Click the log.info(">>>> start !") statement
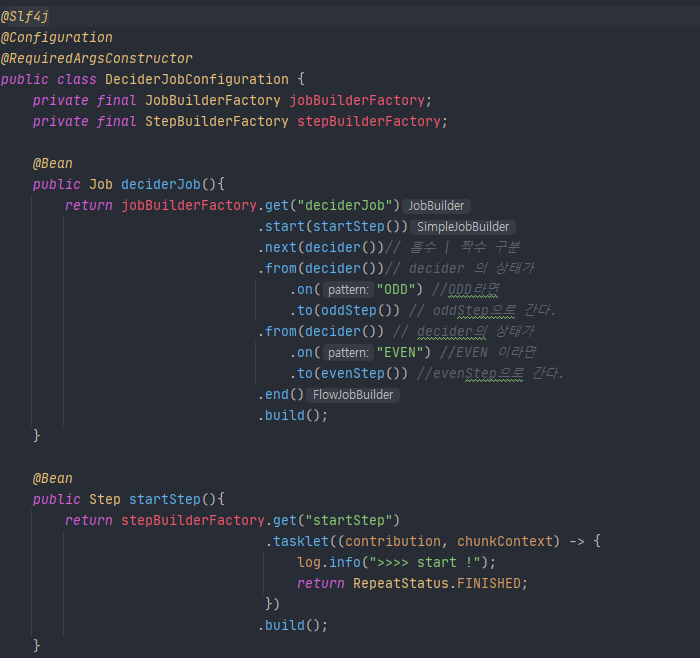 [x=396, y=562]
